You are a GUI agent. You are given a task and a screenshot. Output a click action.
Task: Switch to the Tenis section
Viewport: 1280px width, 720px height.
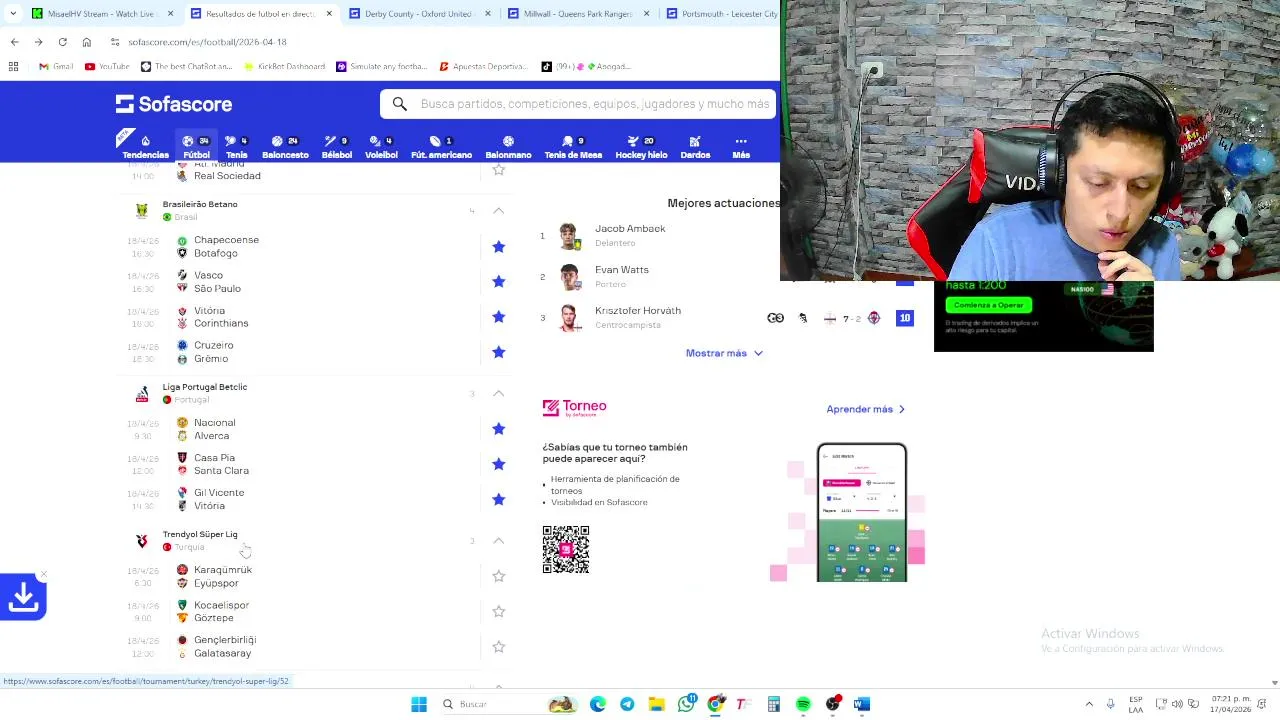tap(236, 147)
